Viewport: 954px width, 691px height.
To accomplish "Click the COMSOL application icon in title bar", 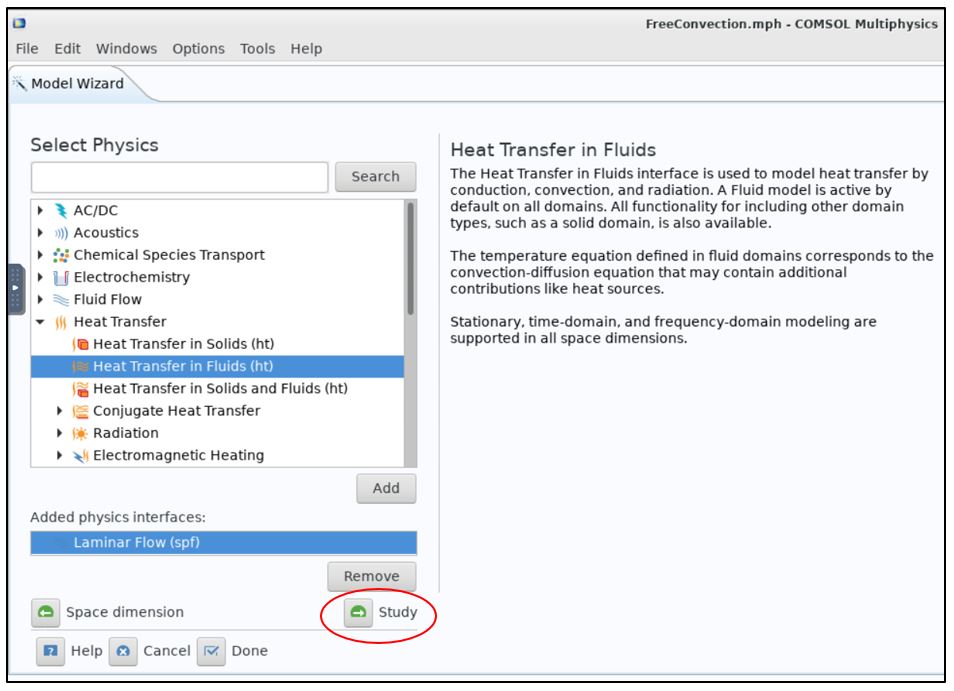I will tap(19, 24).
